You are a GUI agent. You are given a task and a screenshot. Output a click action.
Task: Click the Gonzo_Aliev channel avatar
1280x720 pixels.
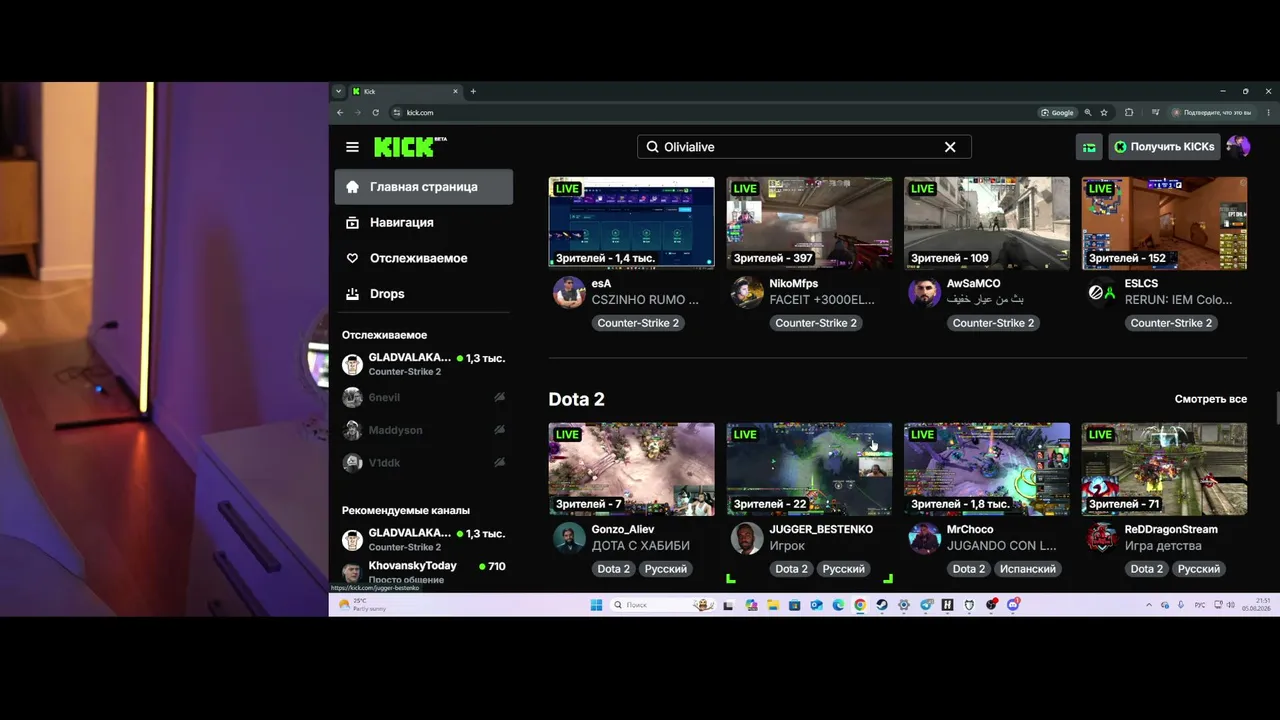click(x=569, y=538)
